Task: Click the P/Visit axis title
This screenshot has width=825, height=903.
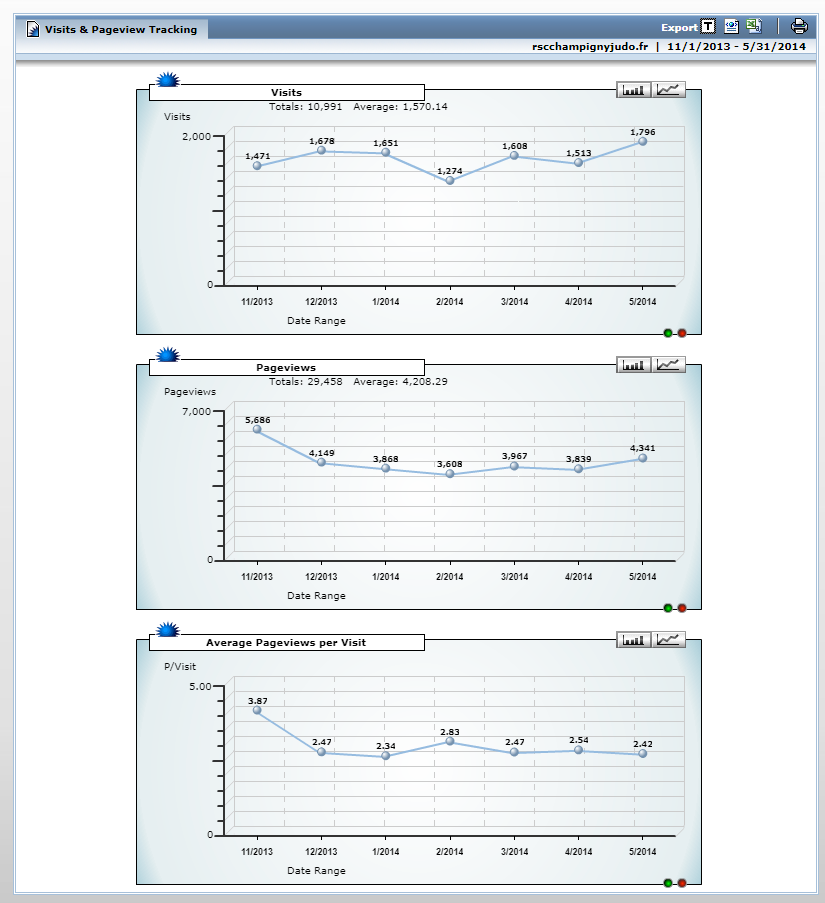Action: 180,666
